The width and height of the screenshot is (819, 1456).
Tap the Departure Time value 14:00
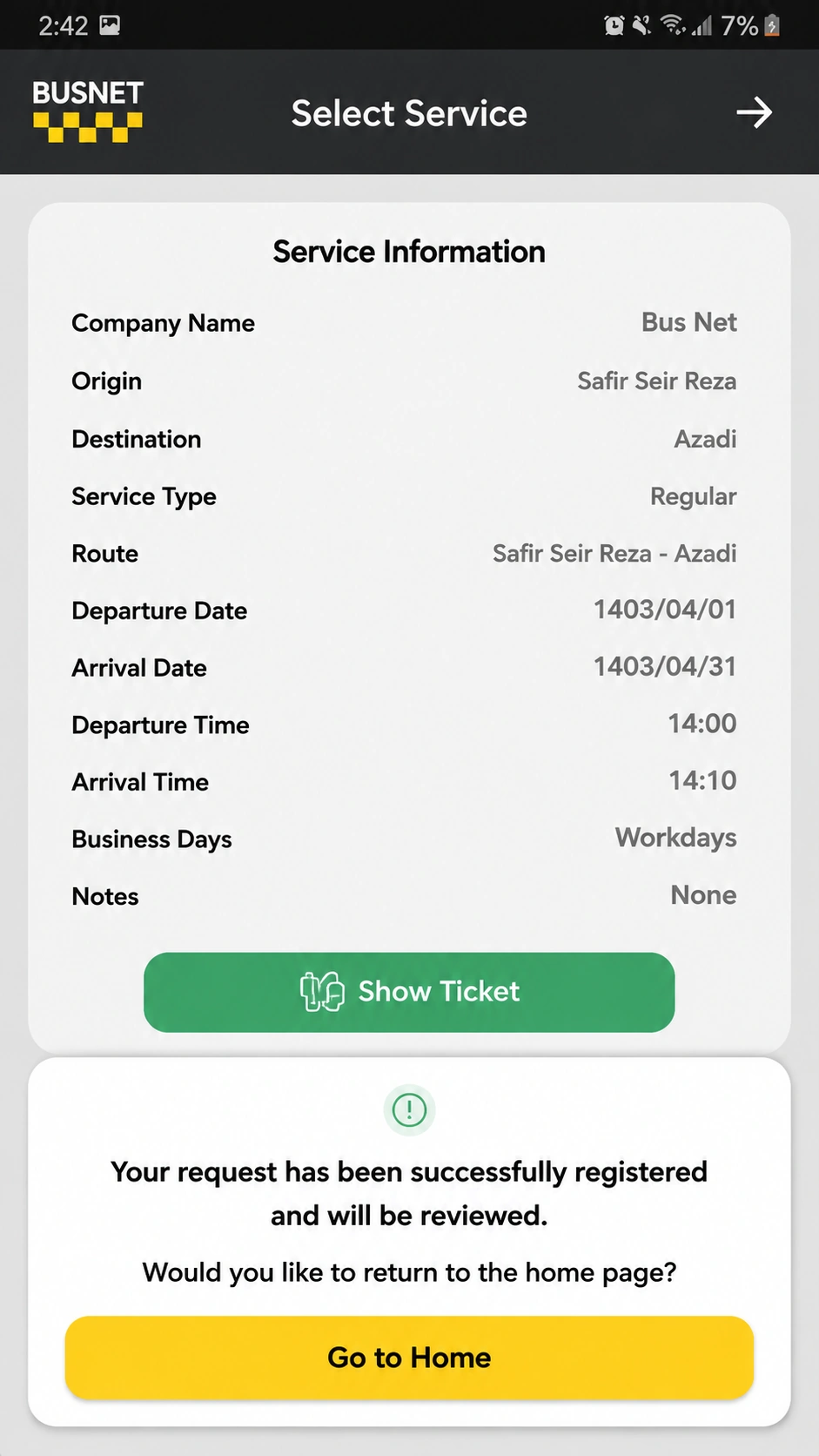point(702,724)
